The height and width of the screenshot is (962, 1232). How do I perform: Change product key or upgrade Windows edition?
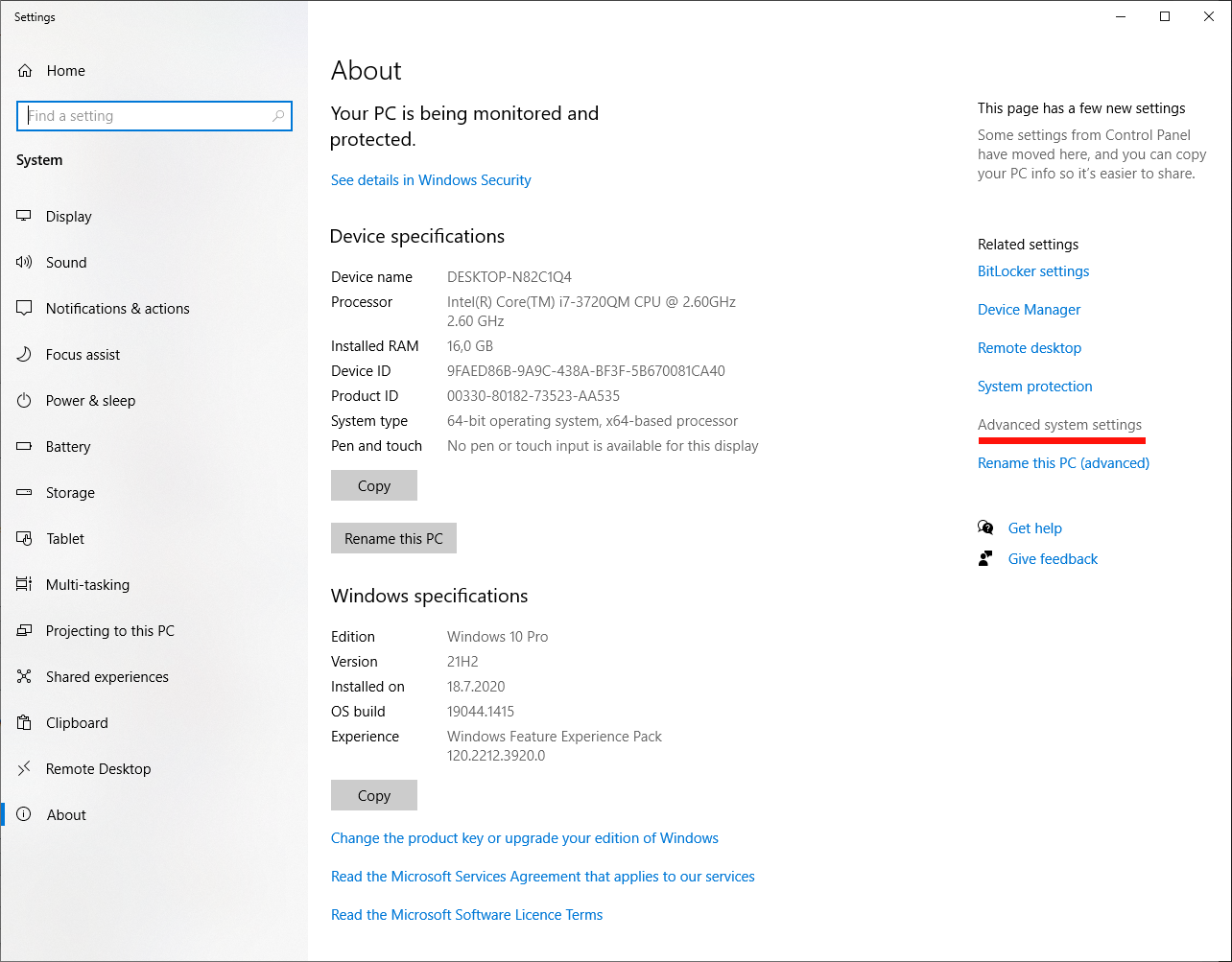(x=525, y=838)
